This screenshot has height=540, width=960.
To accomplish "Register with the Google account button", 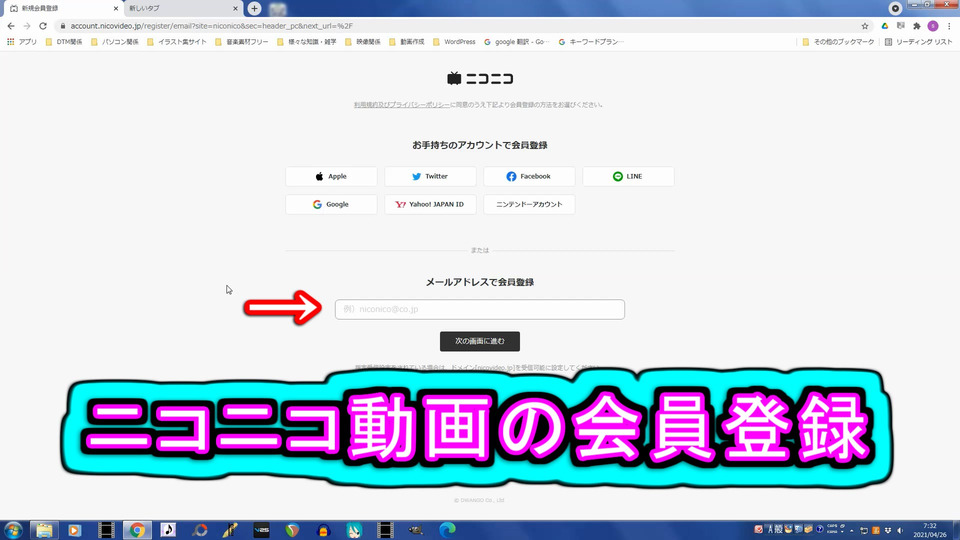I will 331,204.
